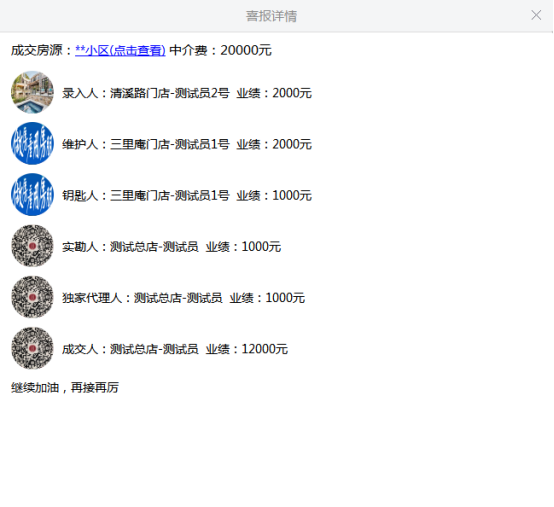This screenshot has height=507, width=554.
Task: Select the 录入人 清溪路门店-测试员2号 name text
Action: coord(170,93)
